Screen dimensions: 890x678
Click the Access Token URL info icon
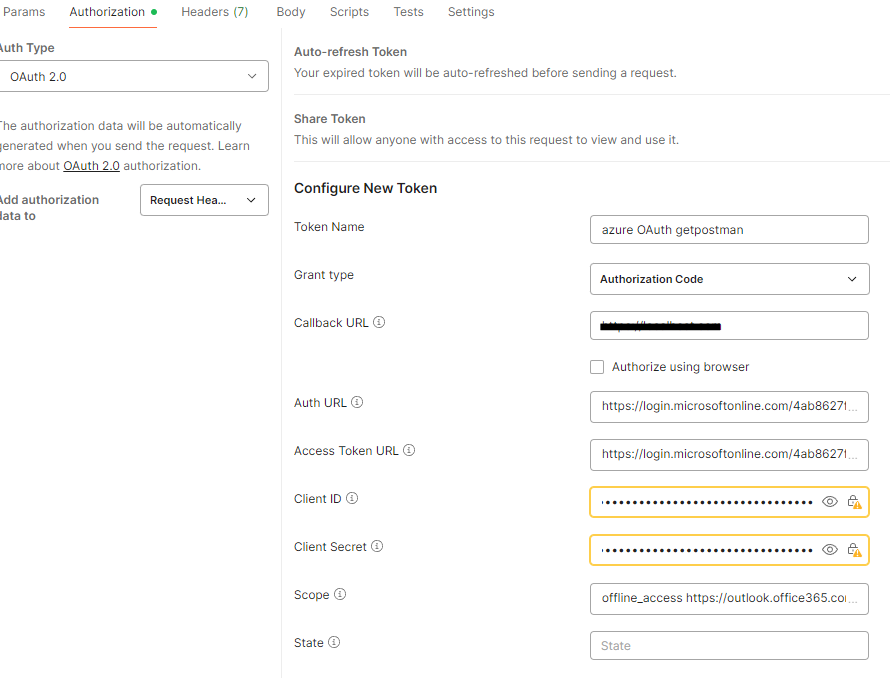[x=408, y=450]
